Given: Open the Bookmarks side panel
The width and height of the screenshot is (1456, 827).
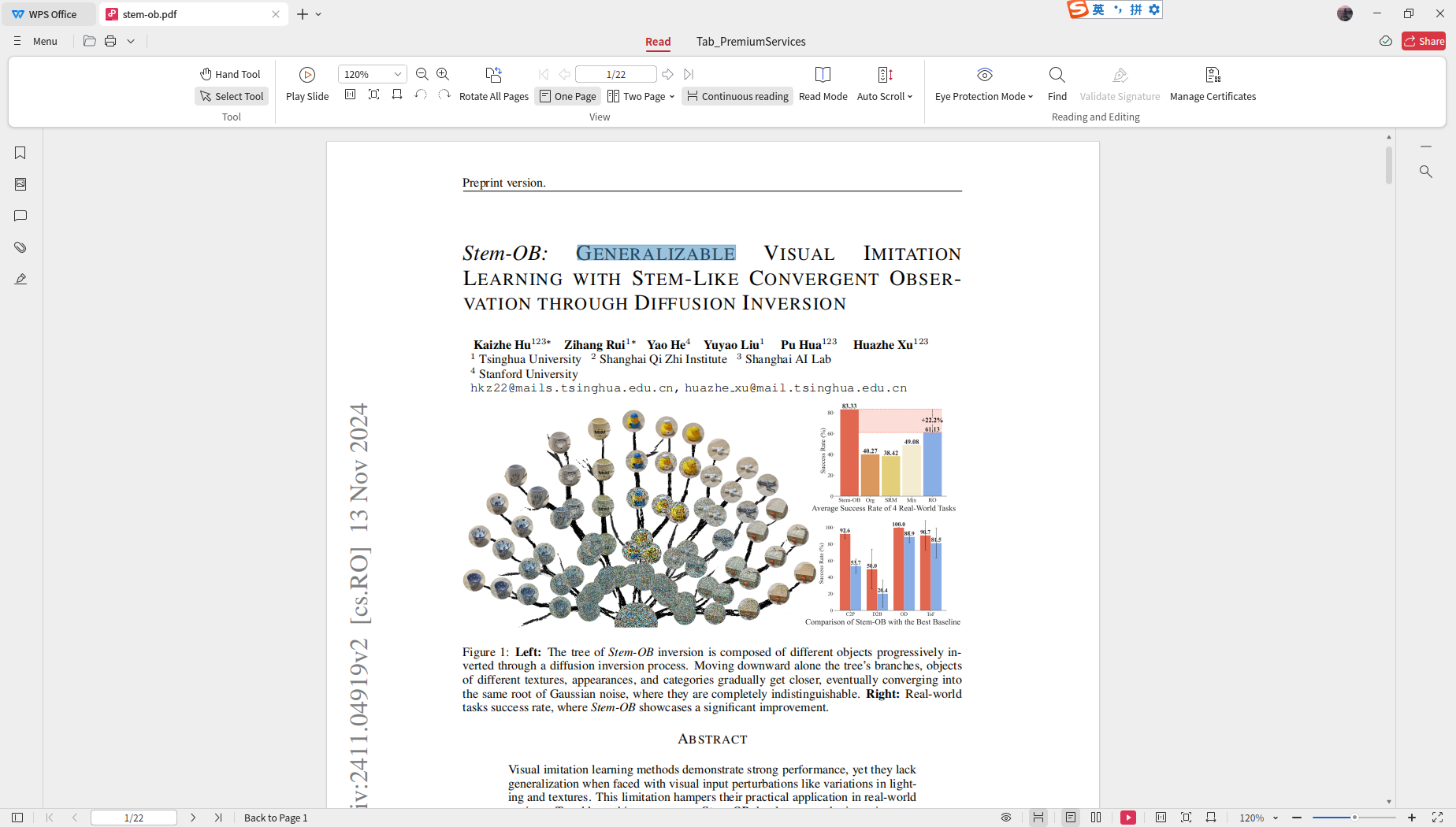Looking at the screenshot, I should [x=20, y=153].
